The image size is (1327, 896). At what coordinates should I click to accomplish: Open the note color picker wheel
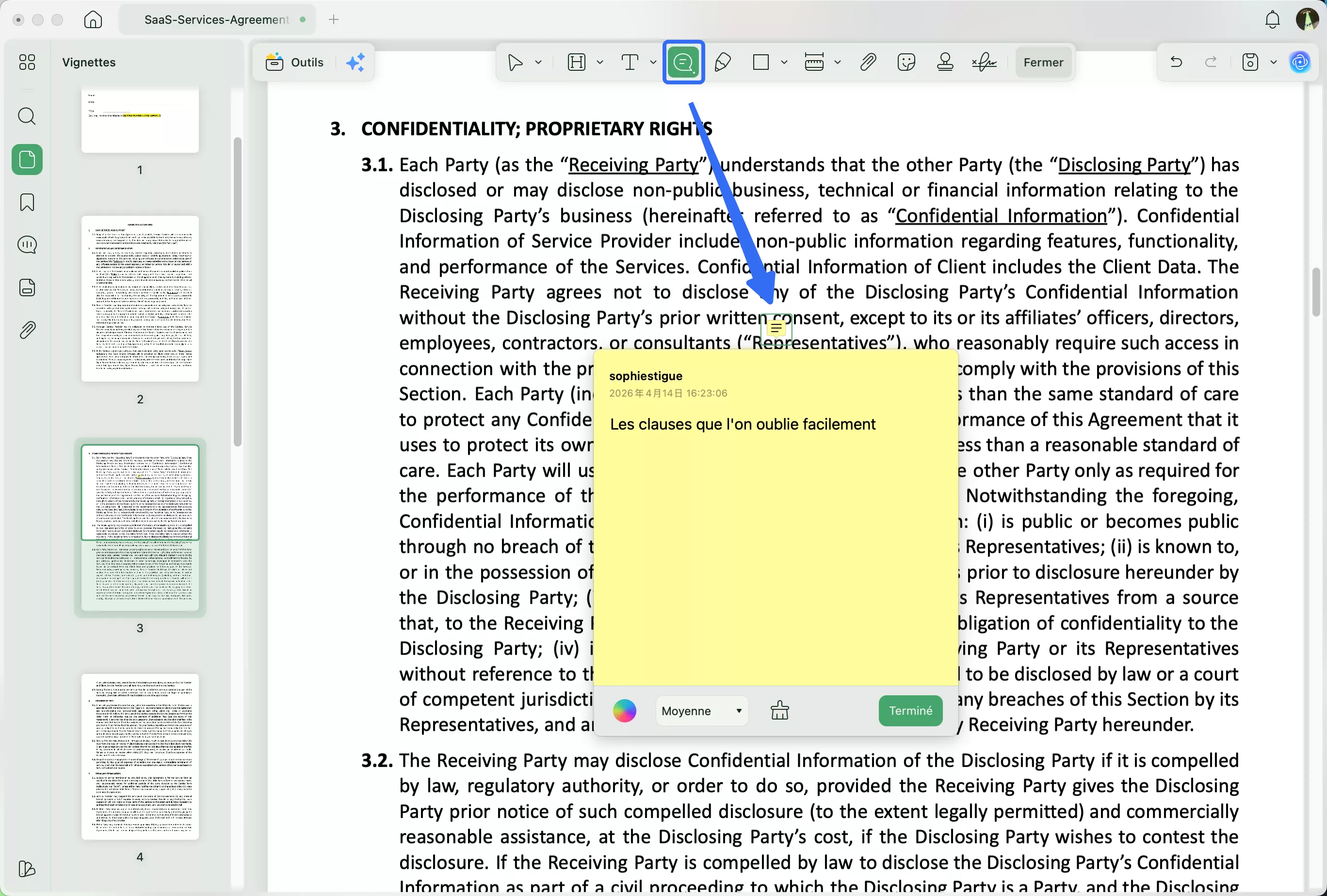click(624, 710)
